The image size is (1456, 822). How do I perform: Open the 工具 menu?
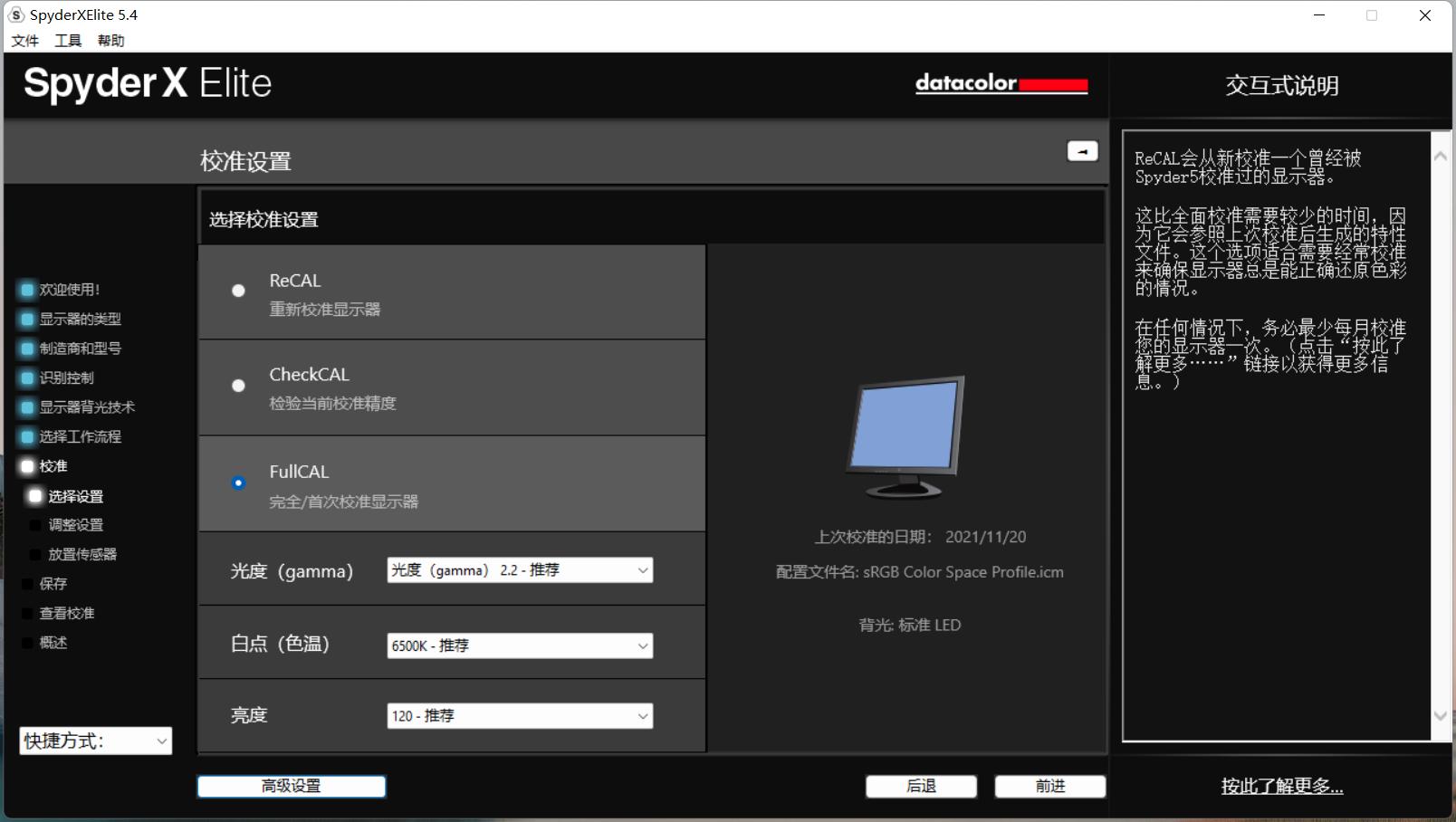68,41
